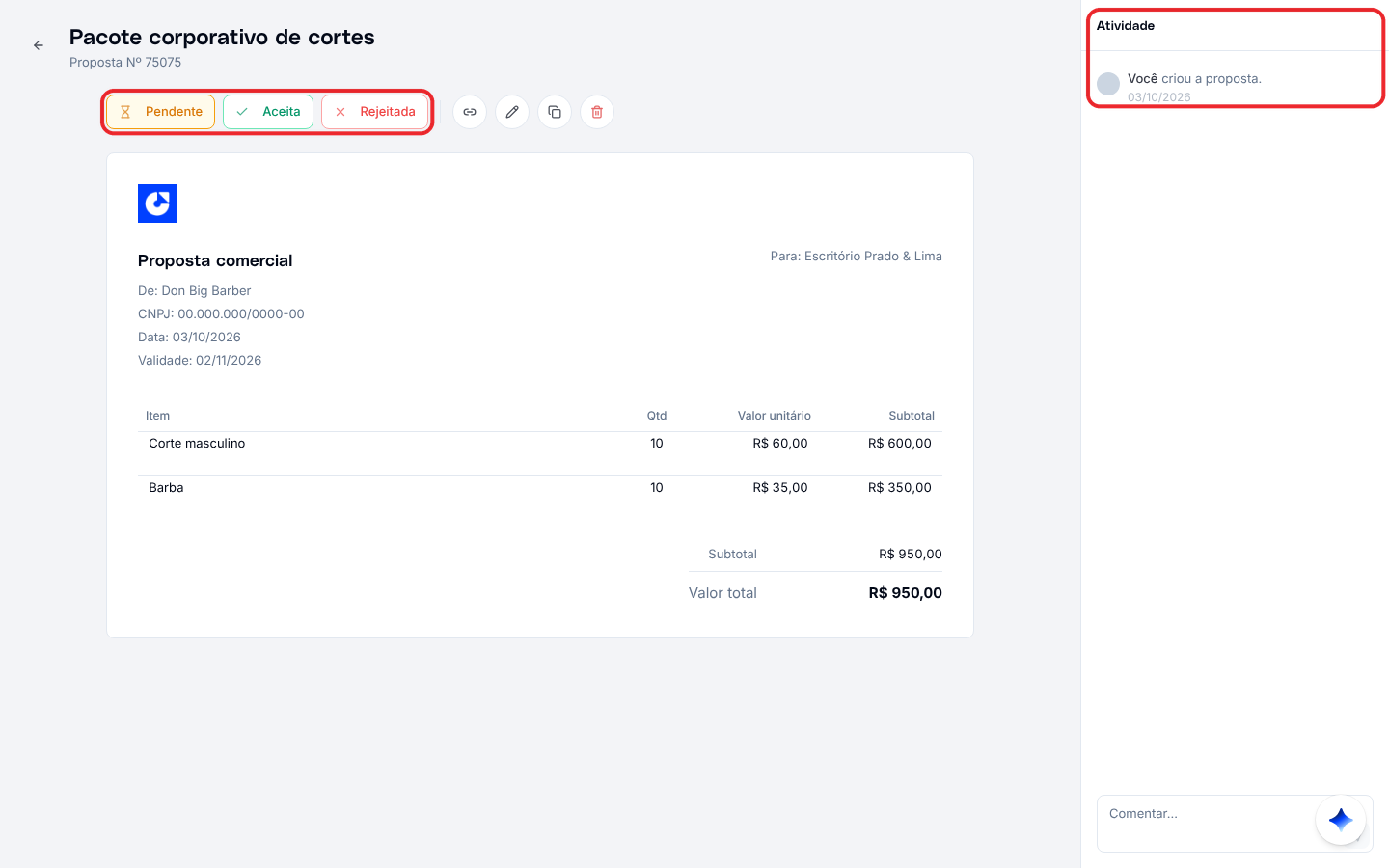Click Para: Escritório Prado & Lima

[x=856, y=256]
